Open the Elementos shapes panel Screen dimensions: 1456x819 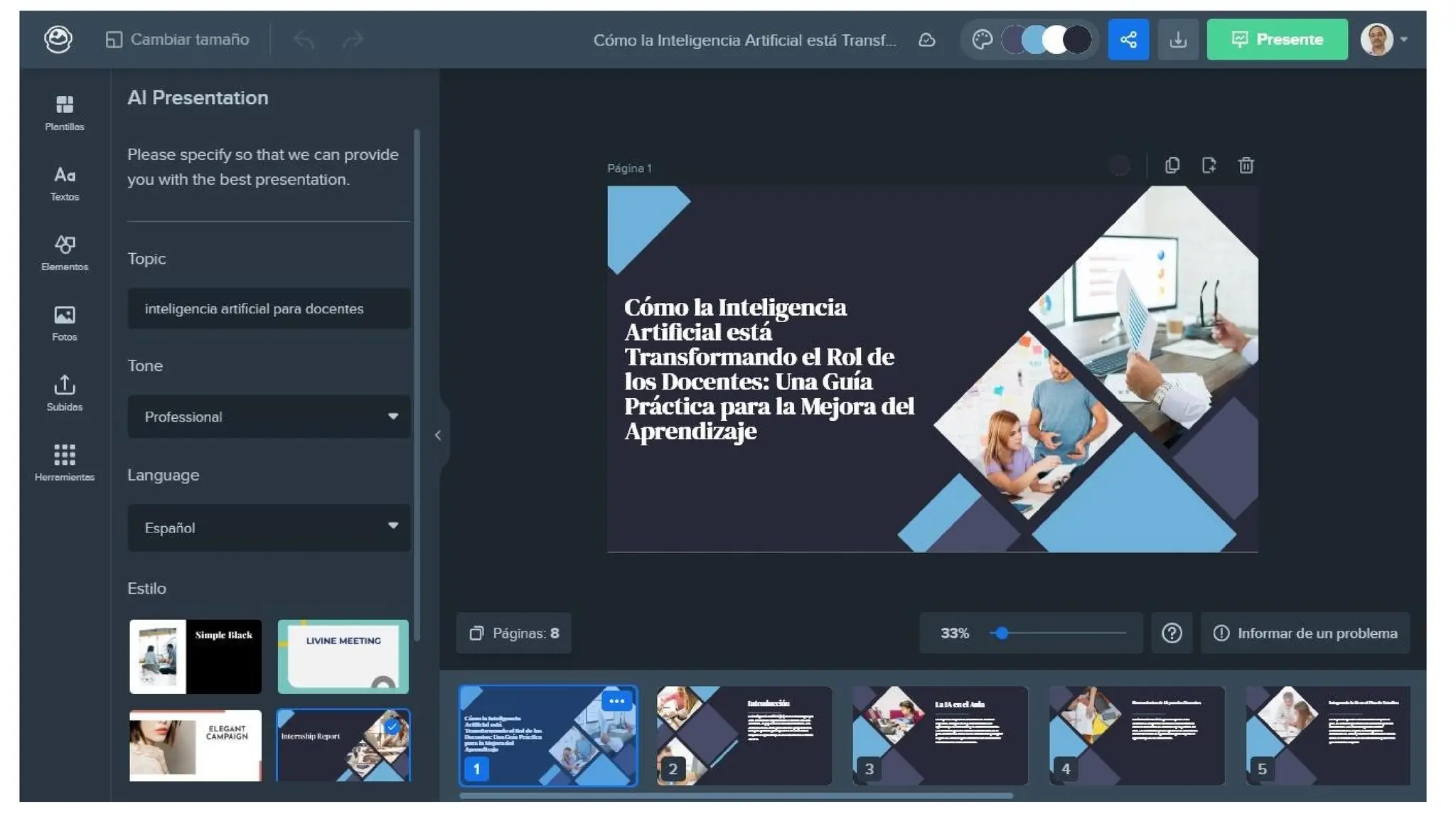tap(65, 252)
